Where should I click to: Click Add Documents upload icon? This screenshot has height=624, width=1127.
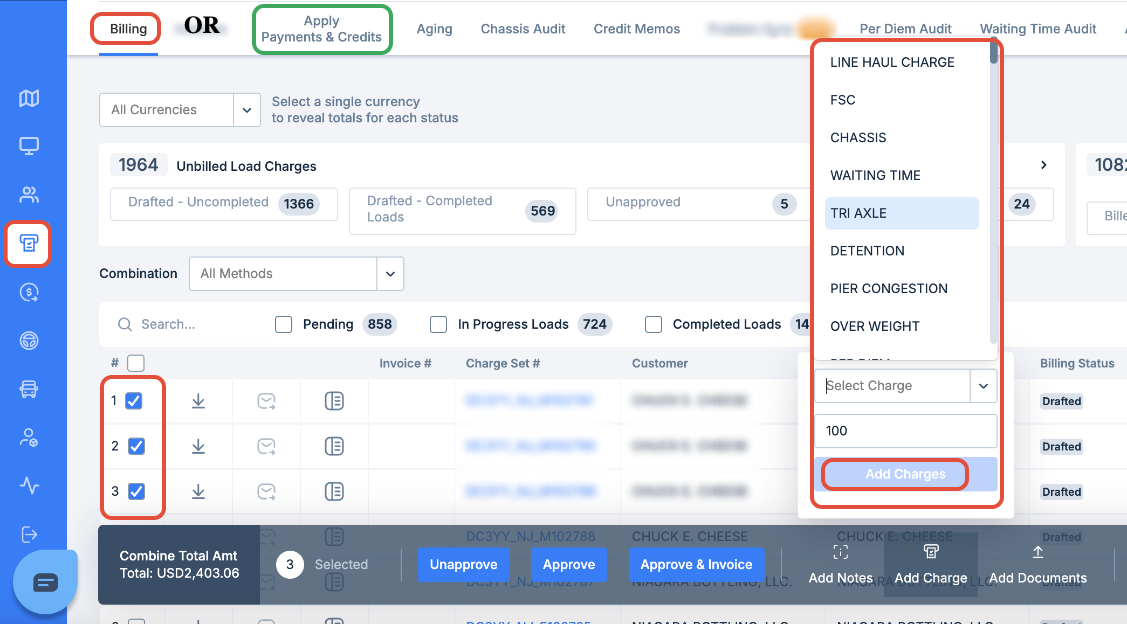1038,552
